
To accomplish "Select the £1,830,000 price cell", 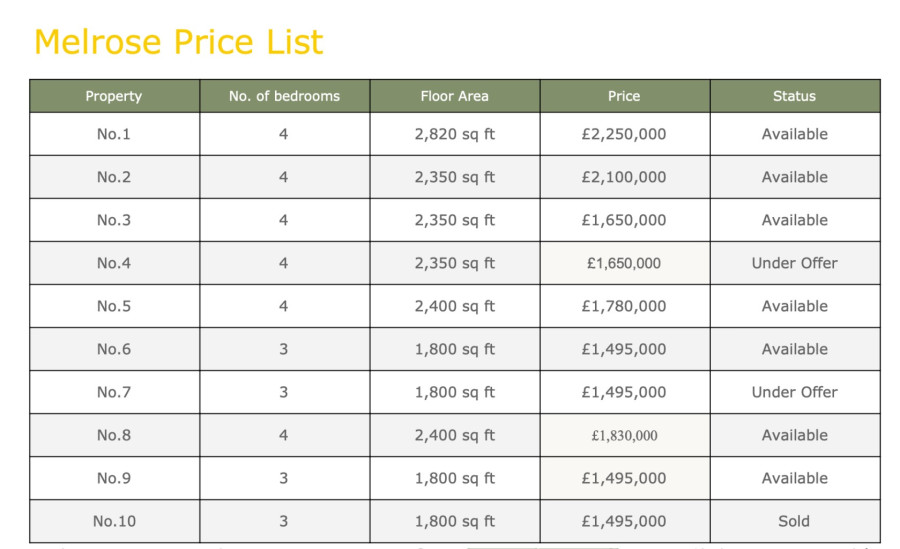I will click(x=624, y=435).
